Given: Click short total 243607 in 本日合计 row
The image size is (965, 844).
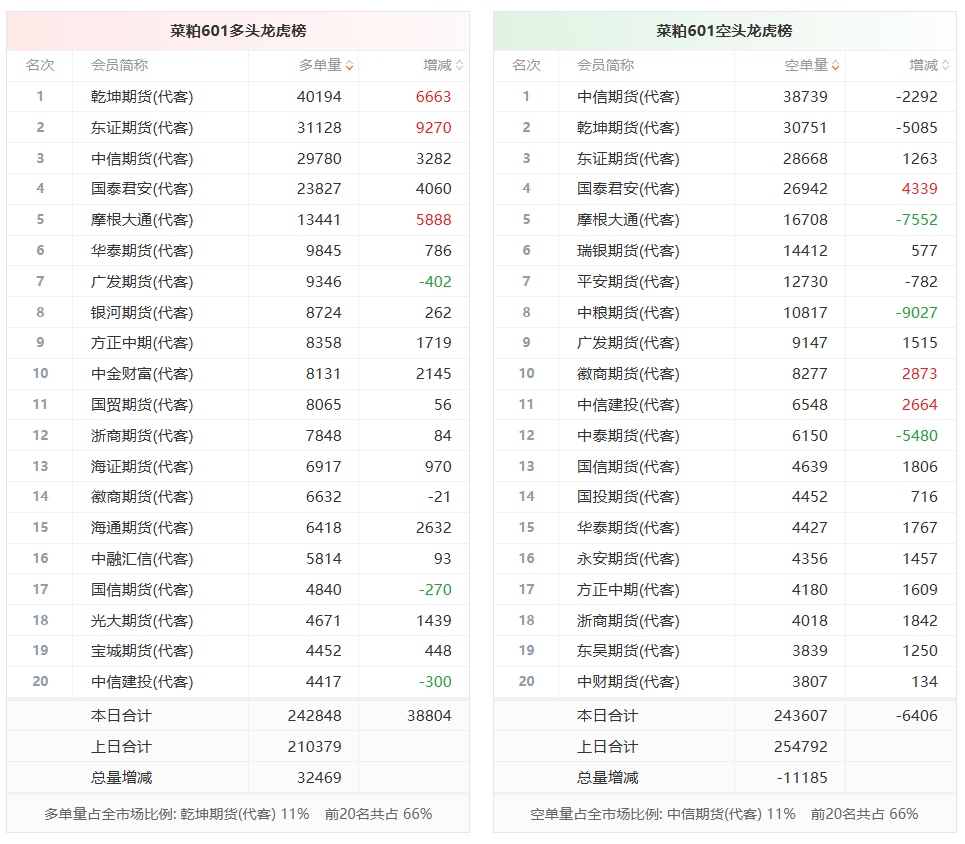Looking at the screenshot, I should coord(801,715).
